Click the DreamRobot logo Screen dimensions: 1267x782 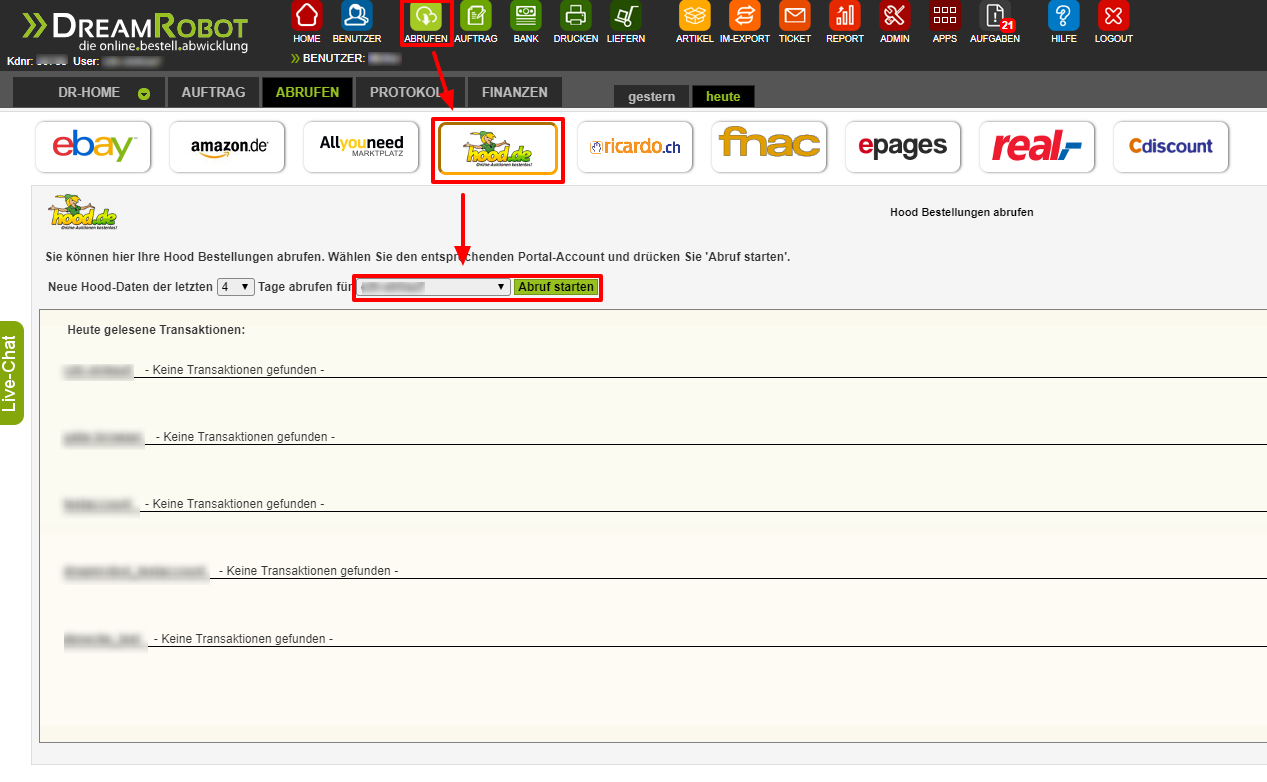134,31
